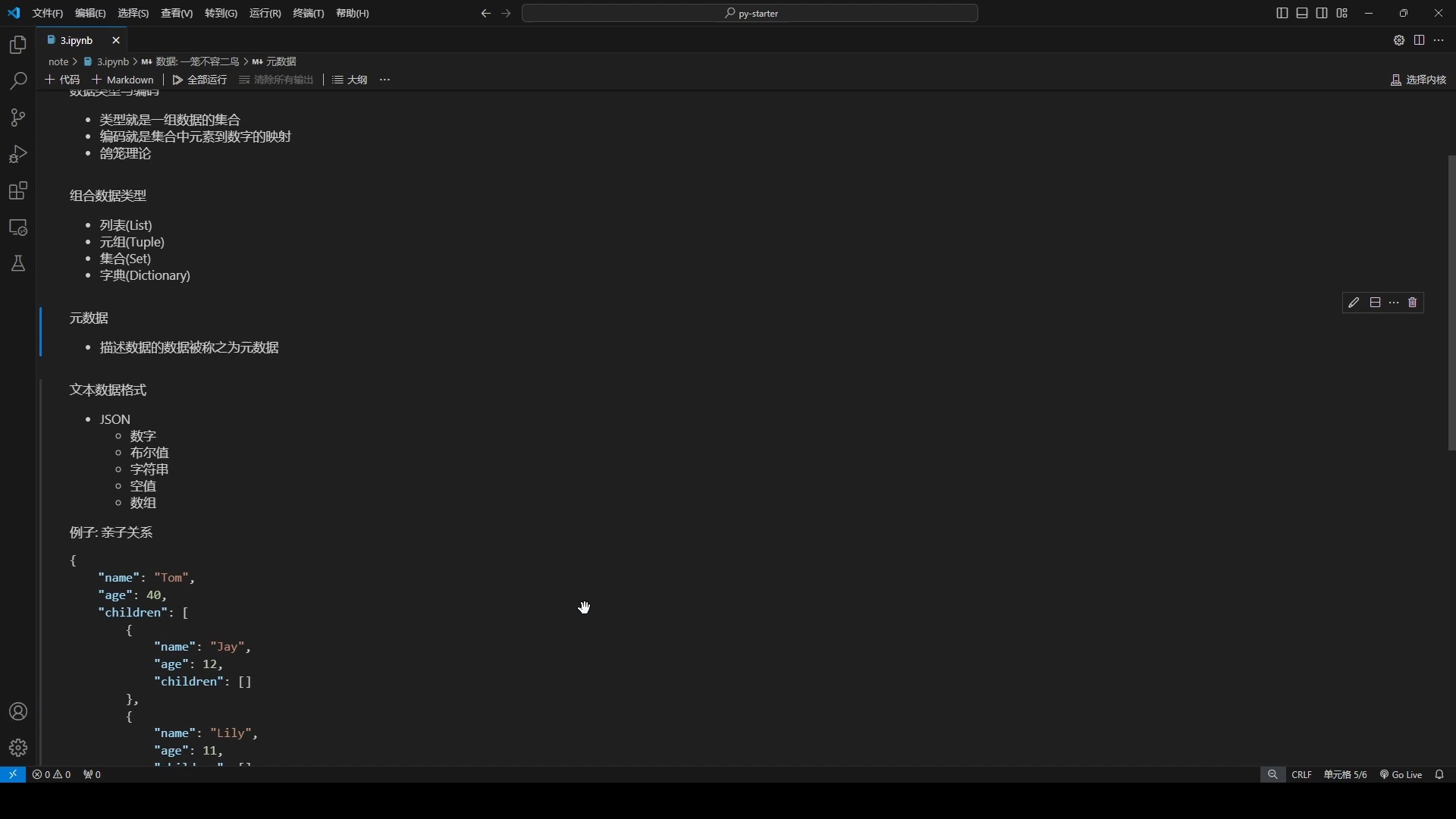Open the 转到(G) menu
Screen dimensions: 1456x819
[x=221, y=13]
